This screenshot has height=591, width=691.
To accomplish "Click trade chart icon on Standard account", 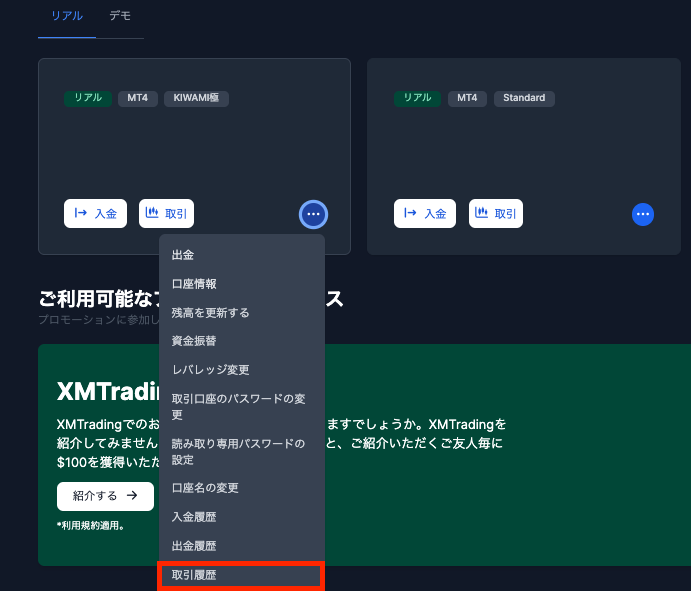I will pyautogui.click(x=482, y=213).
